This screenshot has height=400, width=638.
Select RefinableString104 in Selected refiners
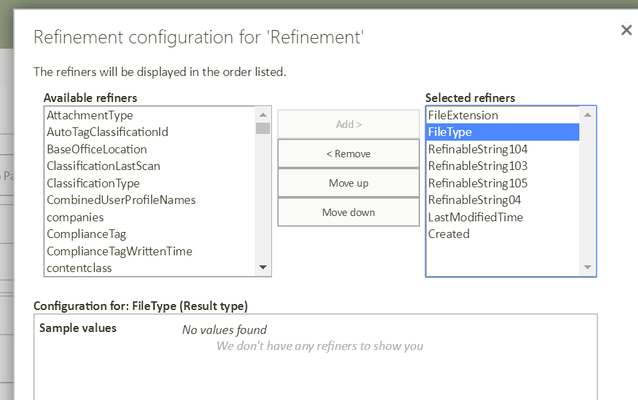503,149
